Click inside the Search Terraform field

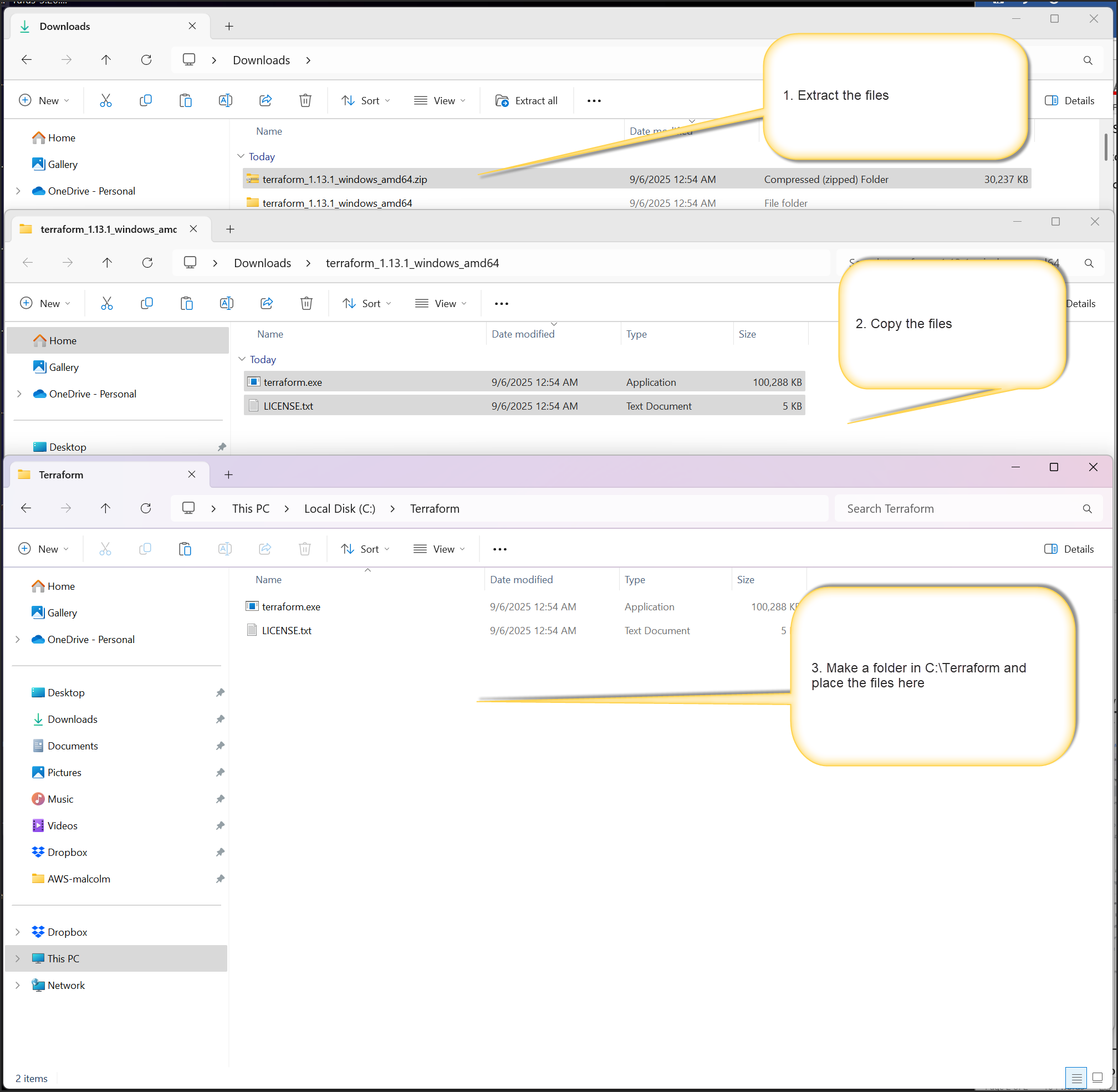pyautogui.click(x=947, y=508)
